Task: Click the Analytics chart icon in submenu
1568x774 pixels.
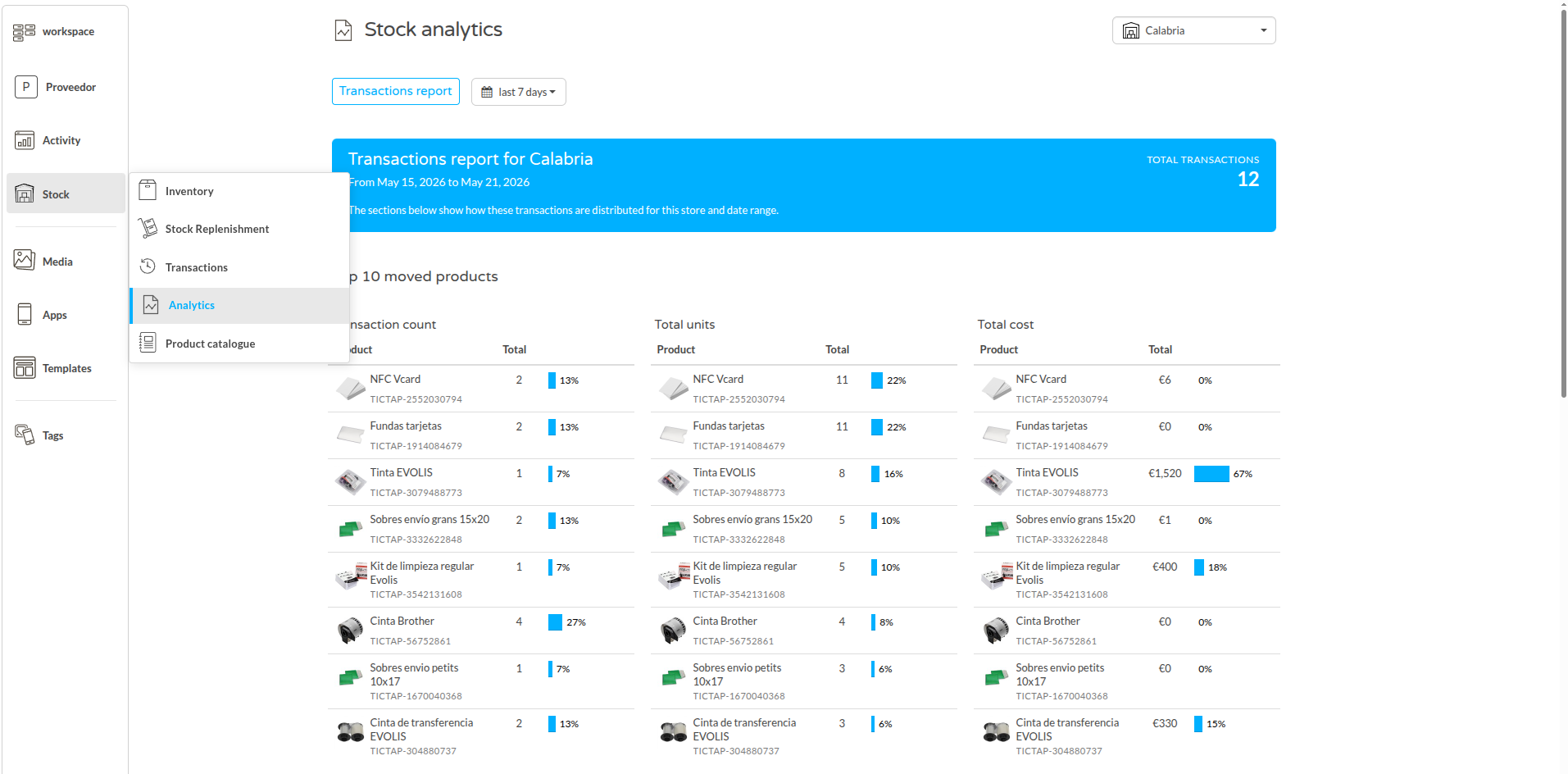Action: [151, 305]
